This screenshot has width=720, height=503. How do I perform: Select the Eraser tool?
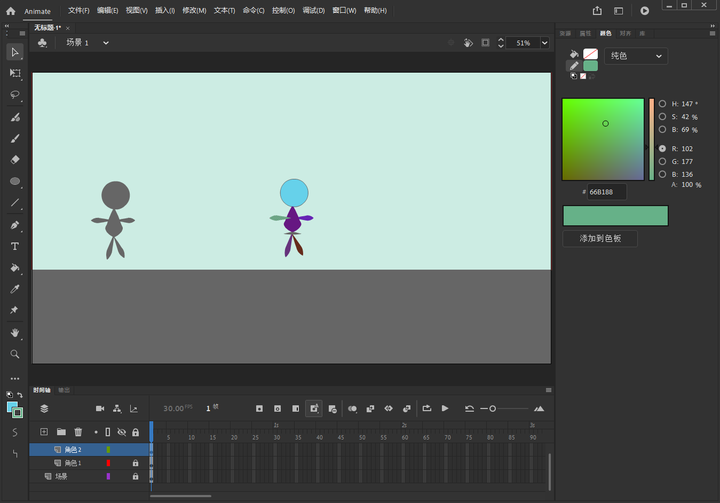pyautogui.click(x=15, y=159)
